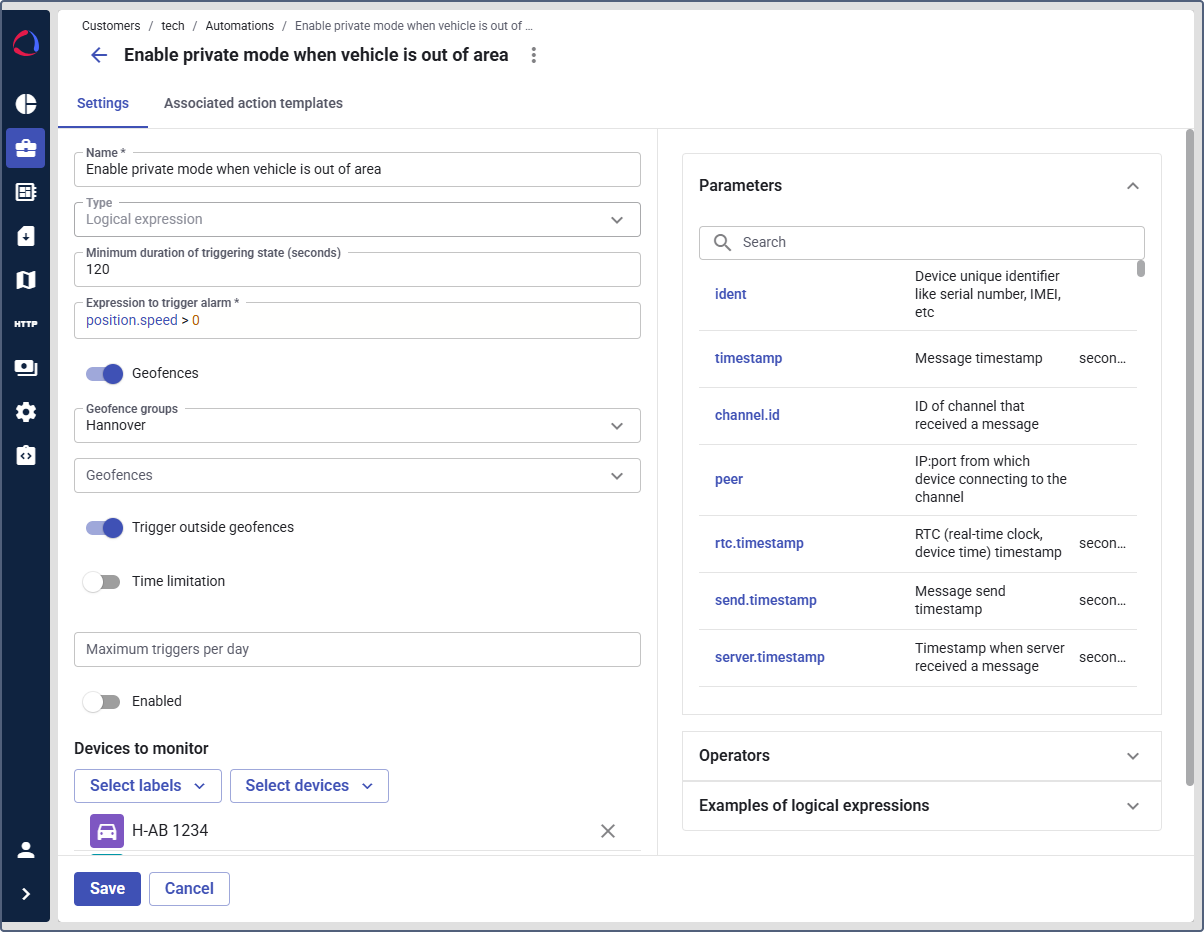This screenshot has width=1204, height=932.
Task: Turn off the Geofences toggle
Action: [x=104, y=373]
